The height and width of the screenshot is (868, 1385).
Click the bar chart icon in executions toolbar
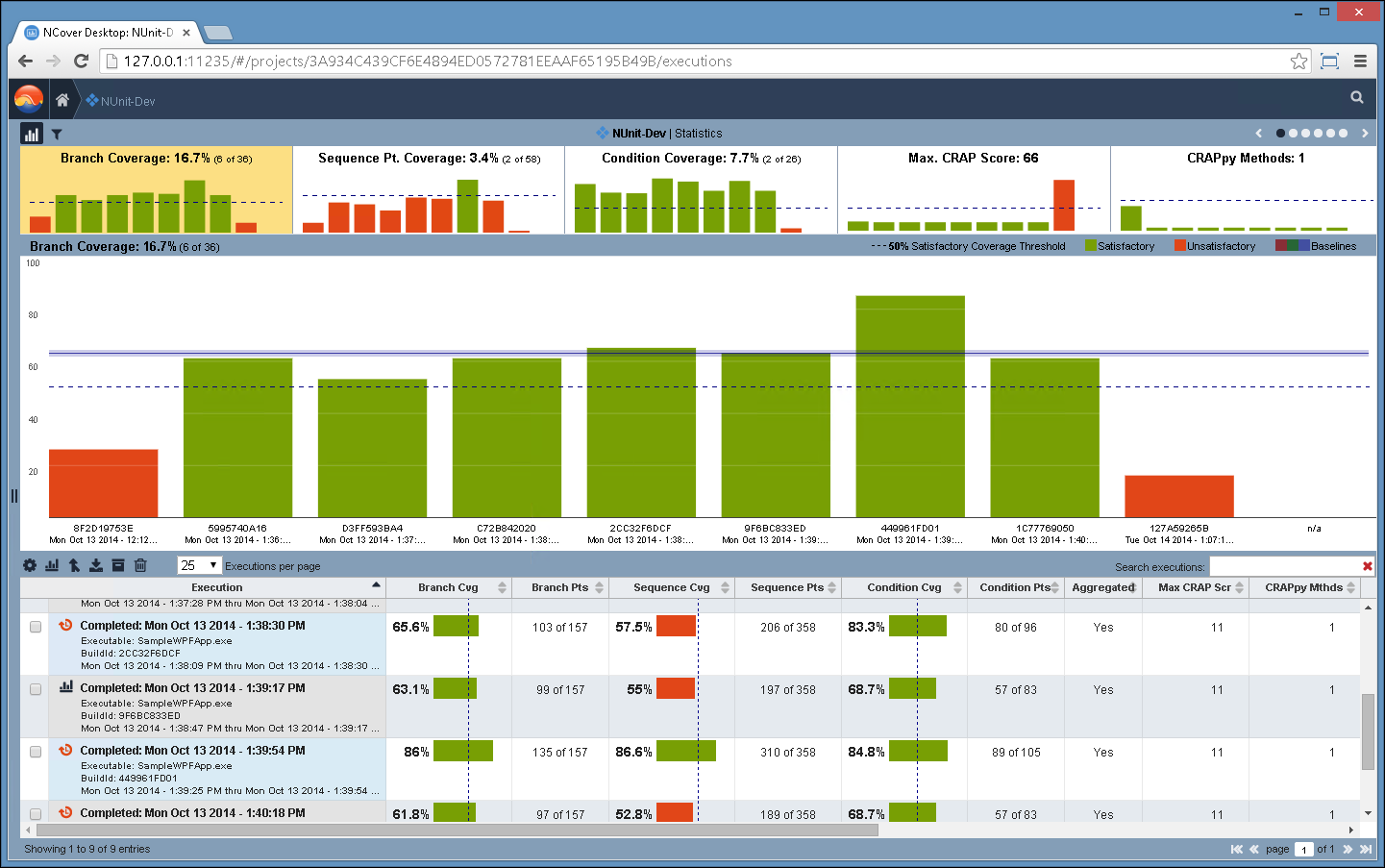pyautogui.click(x=52, y=565)
